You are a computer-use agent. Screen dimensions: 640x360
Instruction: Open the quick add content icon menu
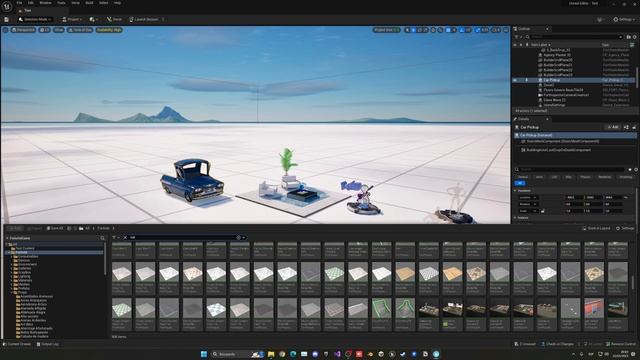[x=93, y=19]
